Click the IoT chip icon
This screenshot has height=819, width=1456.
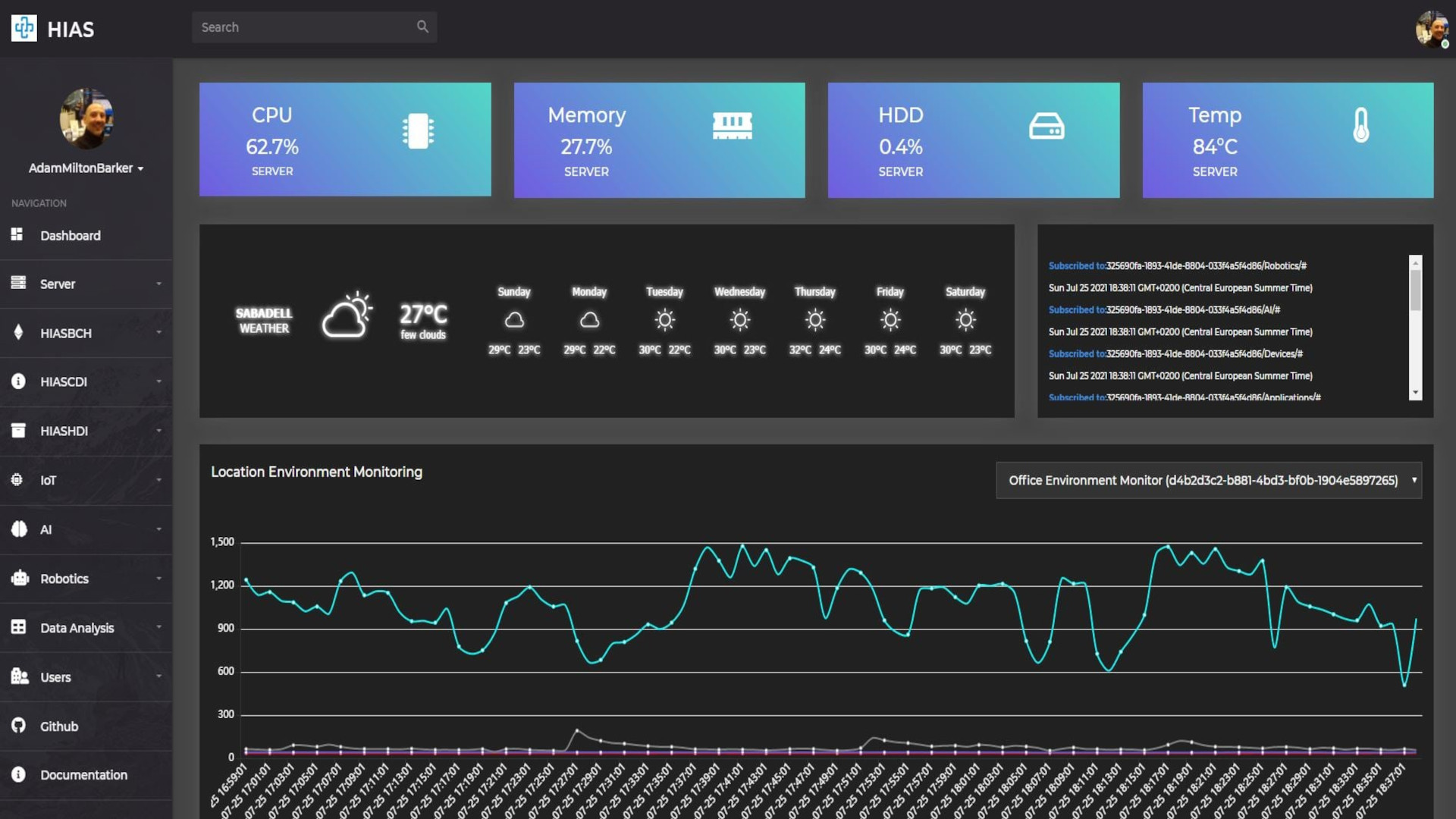tap(17, 479)
